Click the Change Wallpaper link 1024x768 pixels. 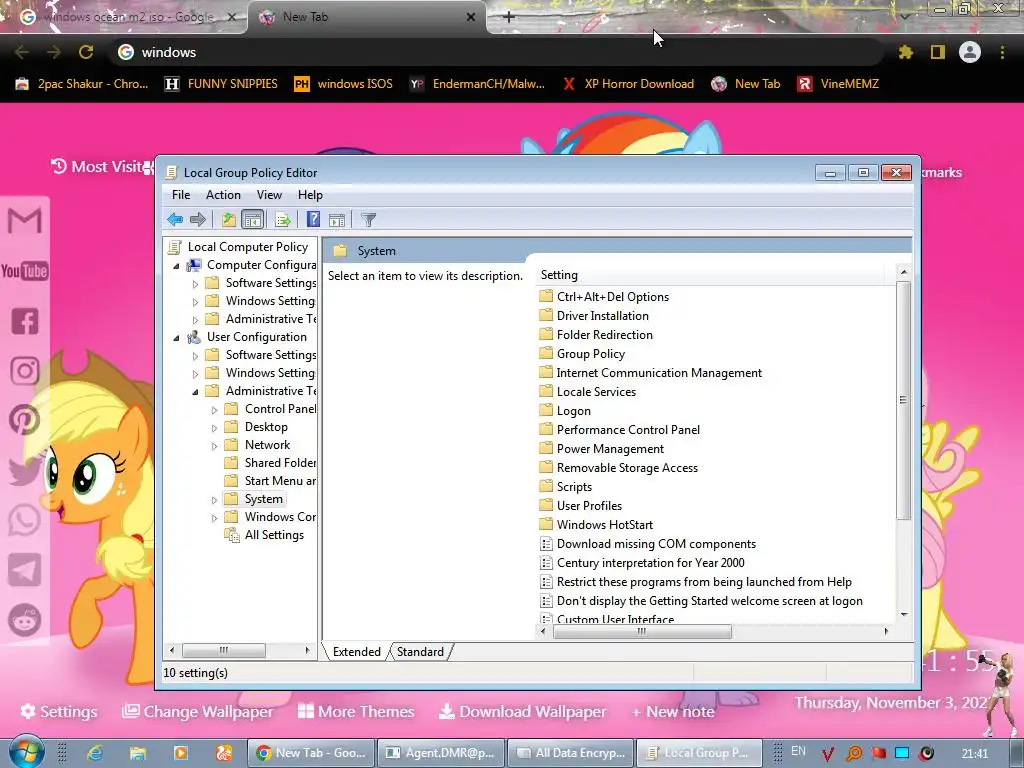[x=199, y=711]
